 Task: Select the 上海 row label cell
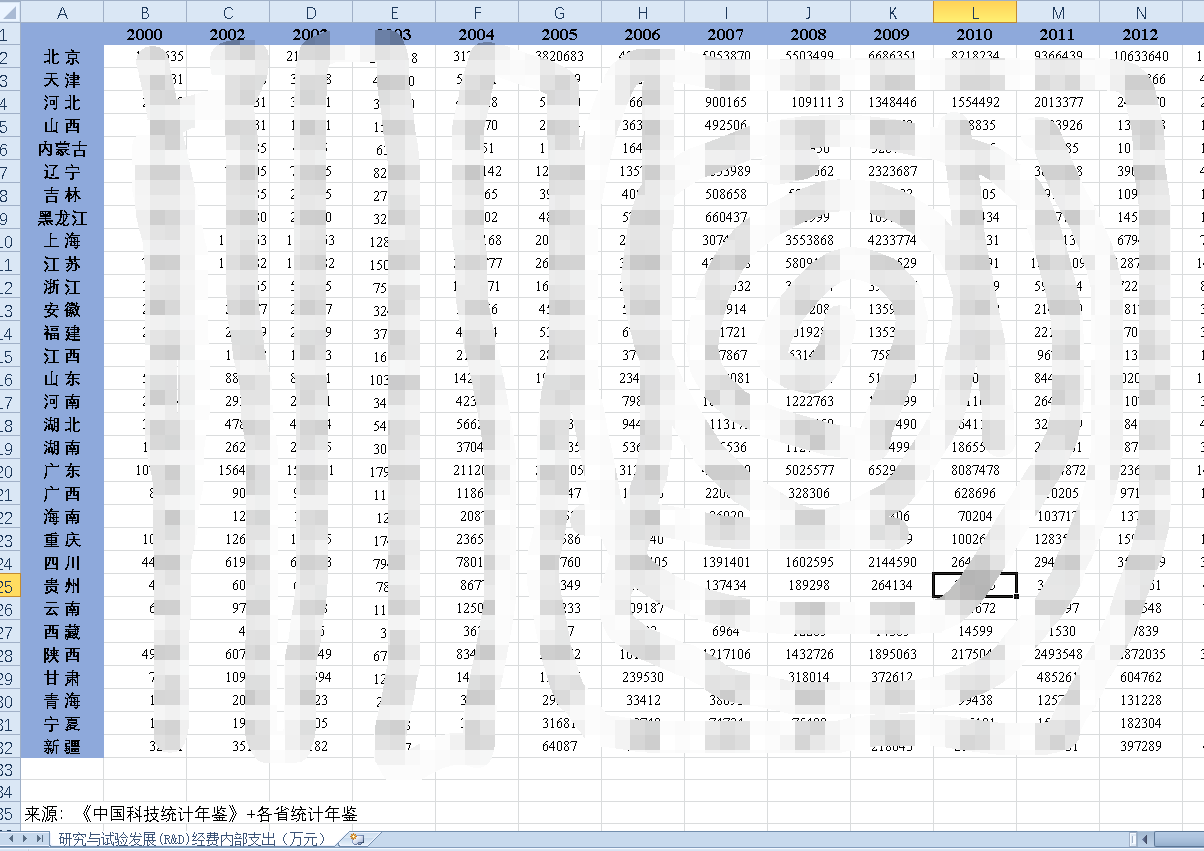pos(62,241)
